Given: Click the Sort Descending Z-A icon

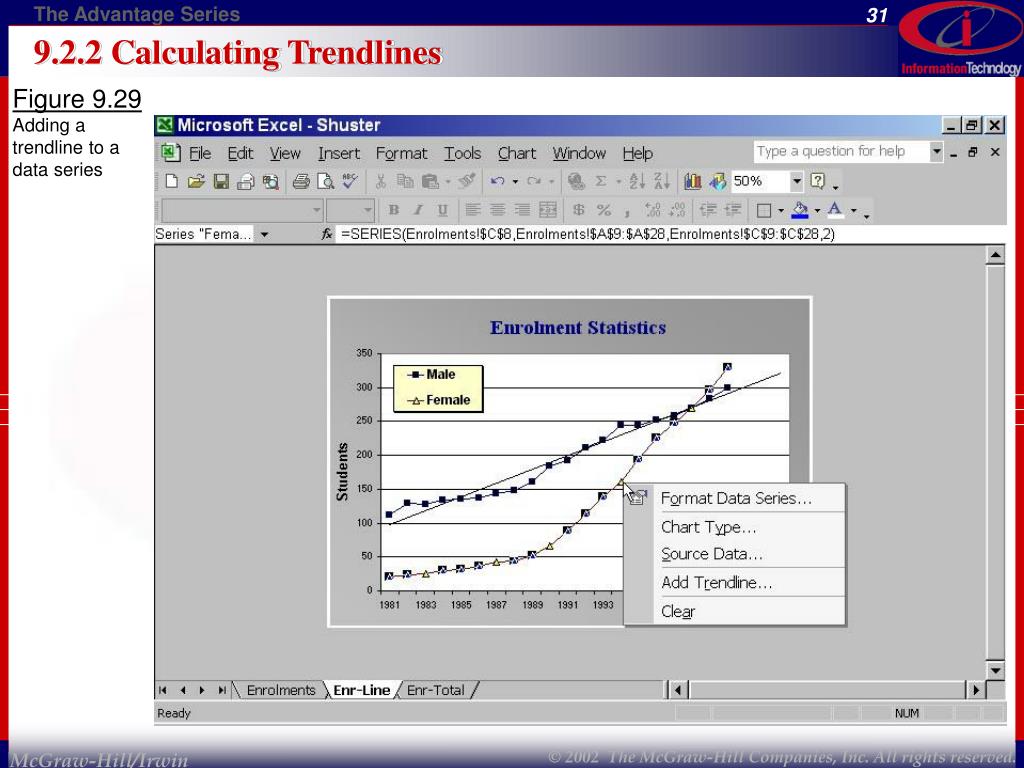Looking at the screenshot, I should click(x=662, y=182).
